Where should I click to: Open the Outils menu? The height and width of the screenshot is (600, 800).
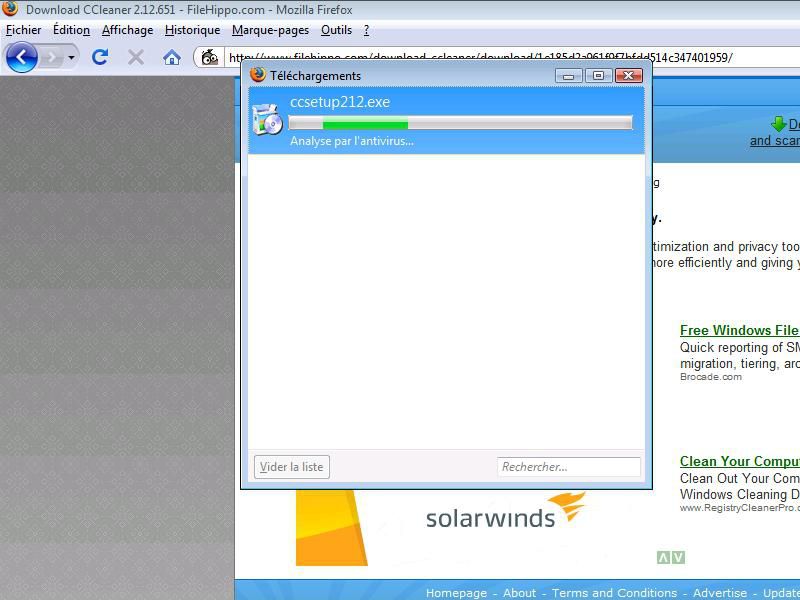336,30
